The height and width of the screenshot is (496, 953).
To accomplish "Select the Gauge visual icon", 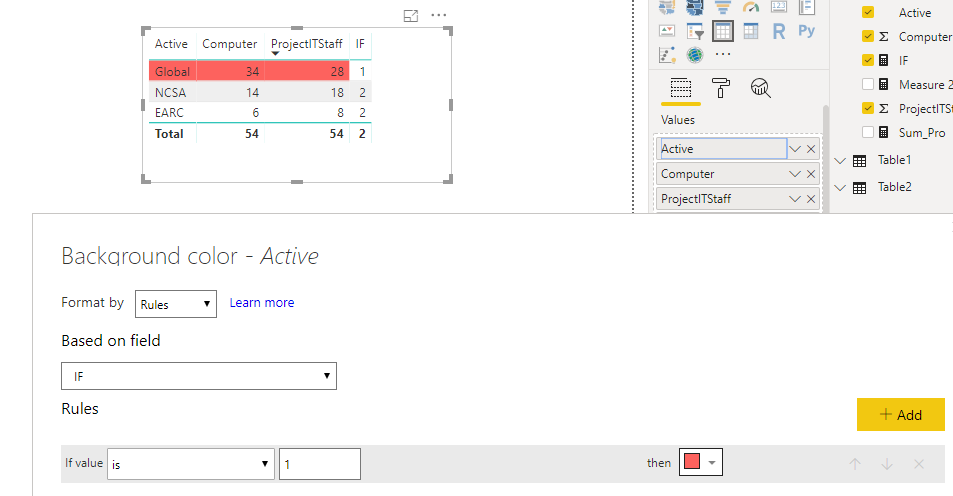I will click(x=751, y=7).
